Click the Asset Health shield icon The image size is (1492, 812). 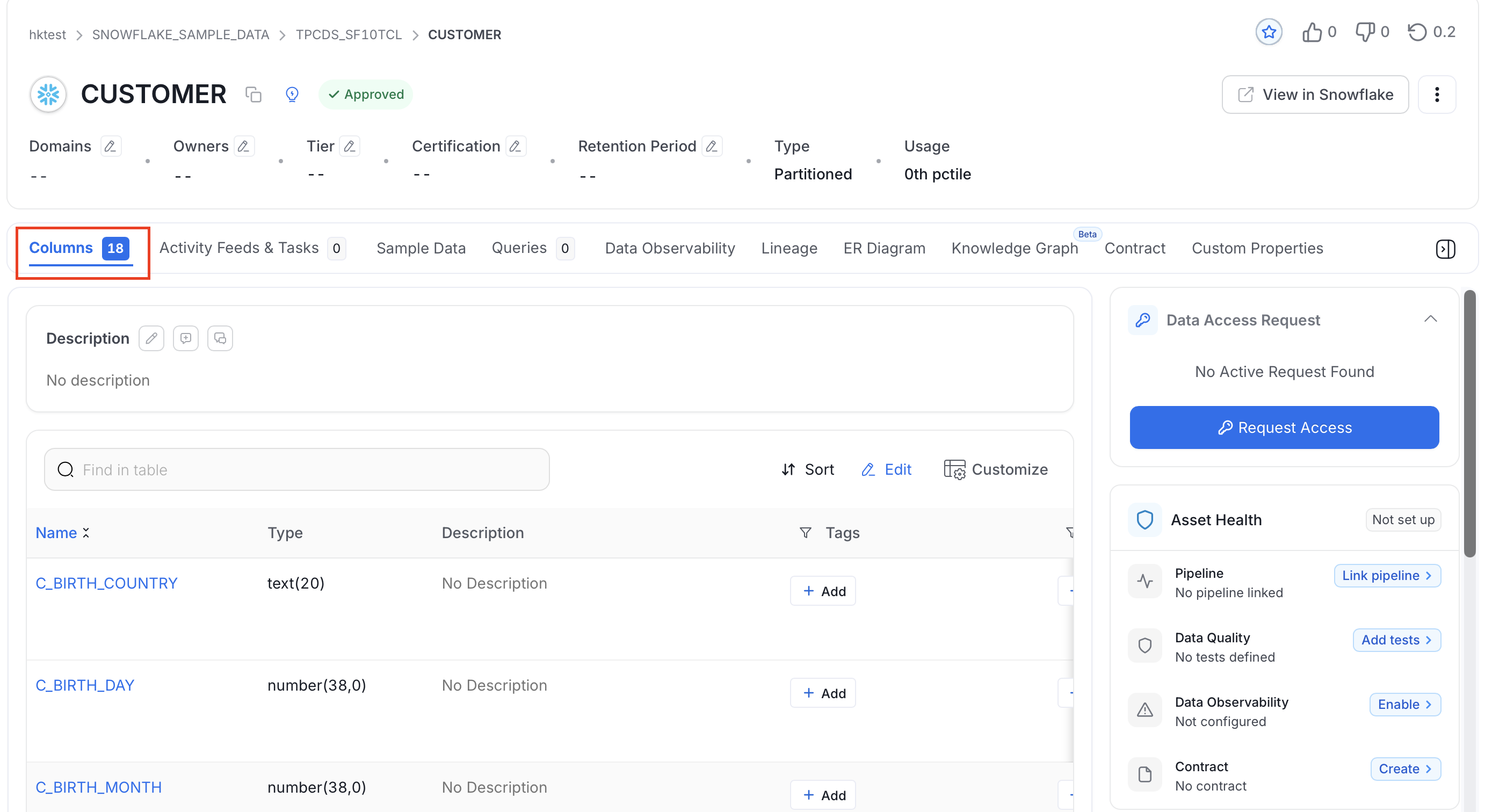click(1145, 519)
